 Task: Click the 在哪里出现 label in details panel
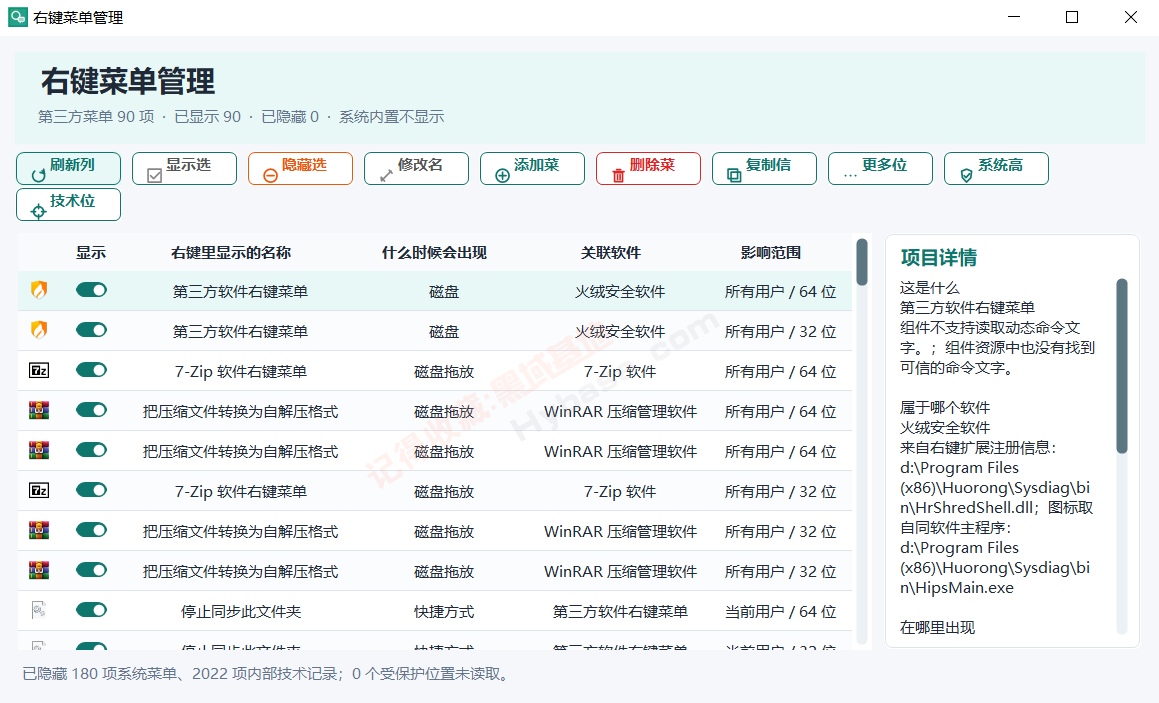click(937, 628)
